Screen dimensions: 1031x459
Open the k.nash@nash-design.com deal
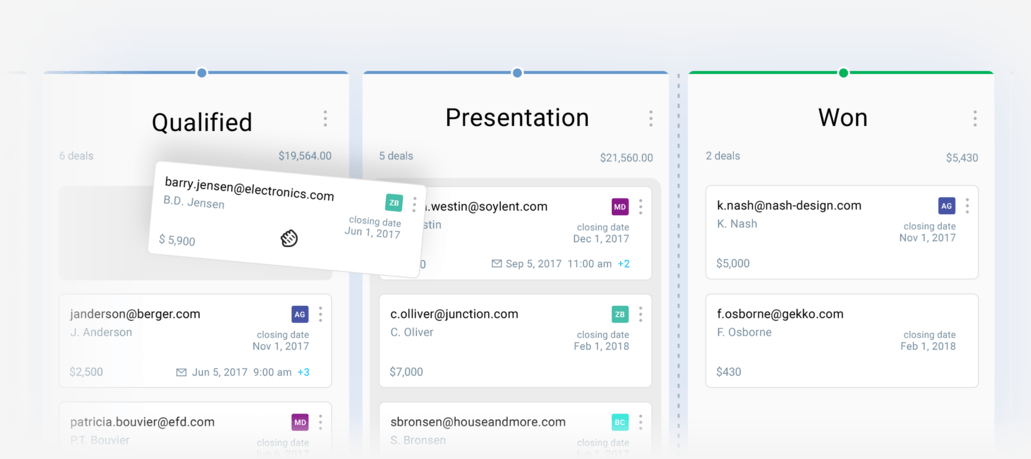[x=789, y=205]
